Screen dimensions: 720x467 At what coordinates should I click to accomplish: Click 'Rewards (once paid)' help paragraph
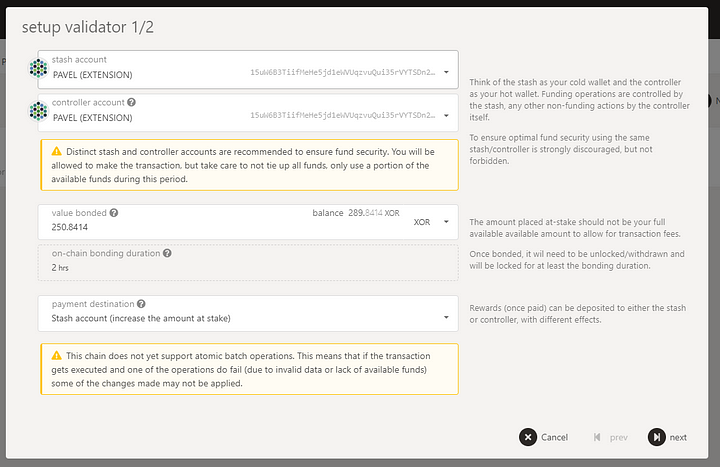tap(578, 314)
